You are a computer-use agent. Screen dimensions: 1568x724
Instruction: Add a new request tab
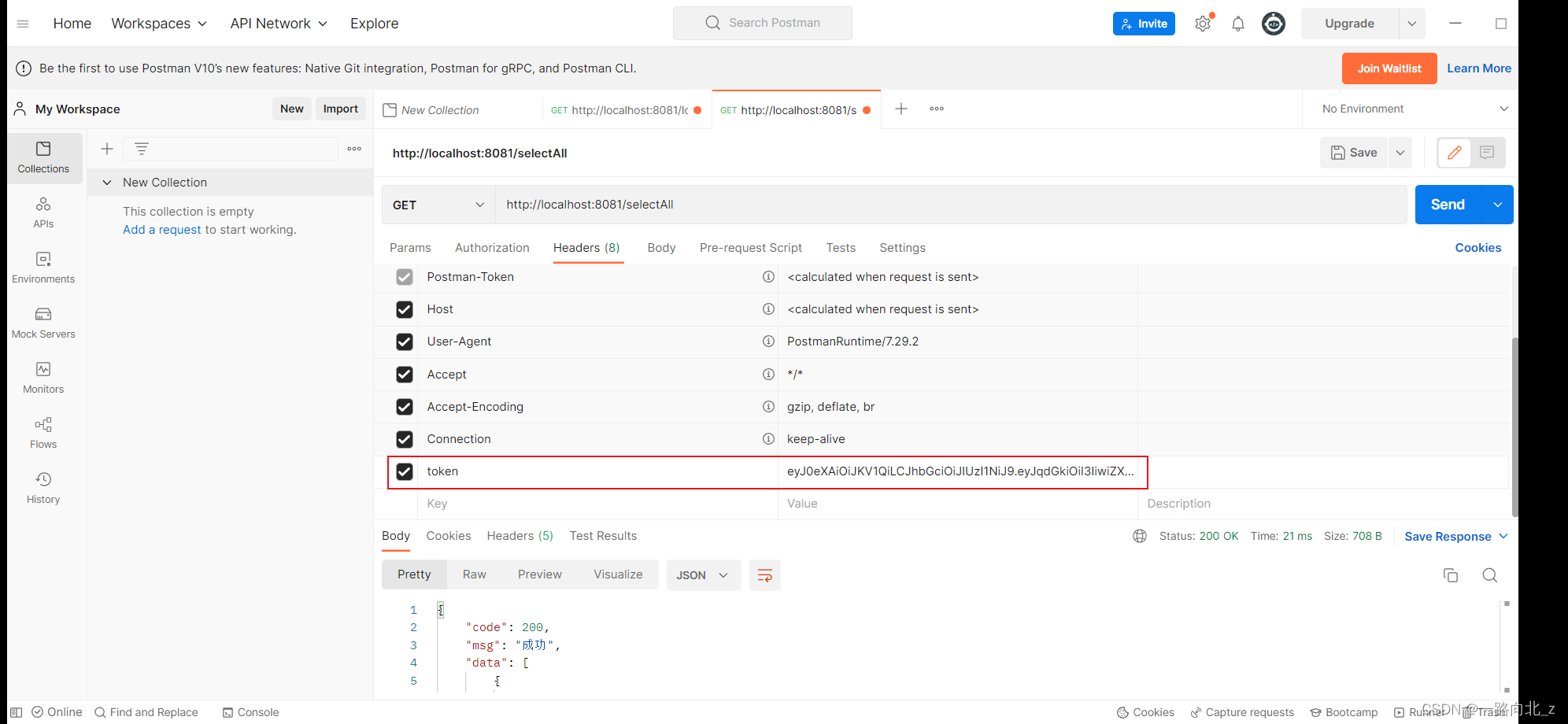coord(901,109)
